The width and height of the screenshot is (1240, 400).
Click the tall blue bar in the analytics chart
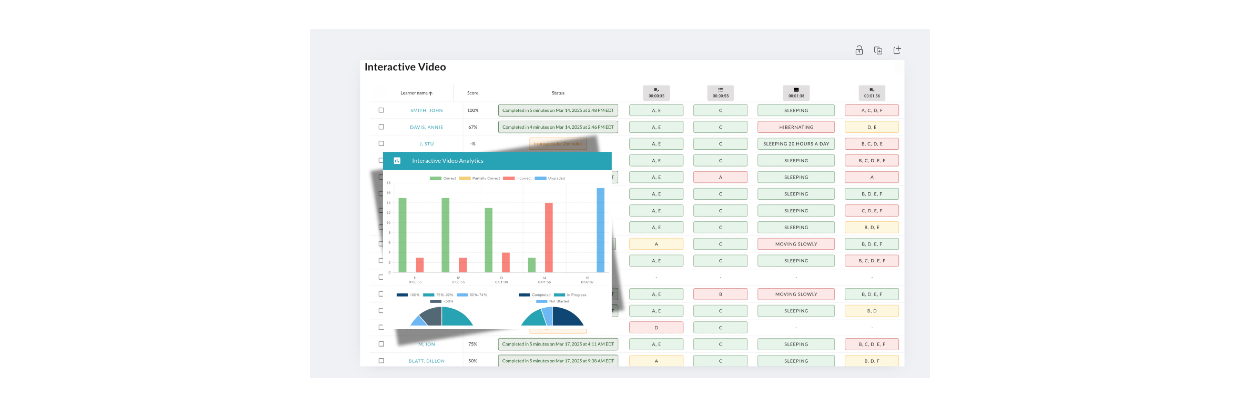tap(600, 230)
